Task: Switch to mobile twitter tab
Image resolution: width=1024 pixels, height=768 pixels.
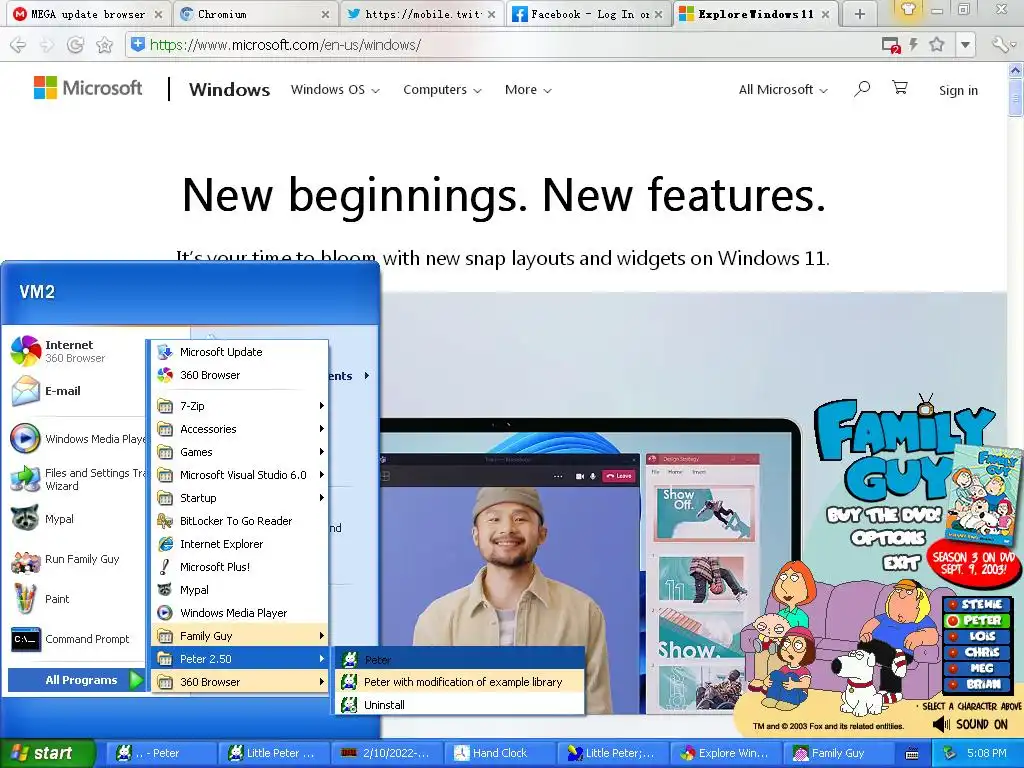Action: click(x=422, y=14)
